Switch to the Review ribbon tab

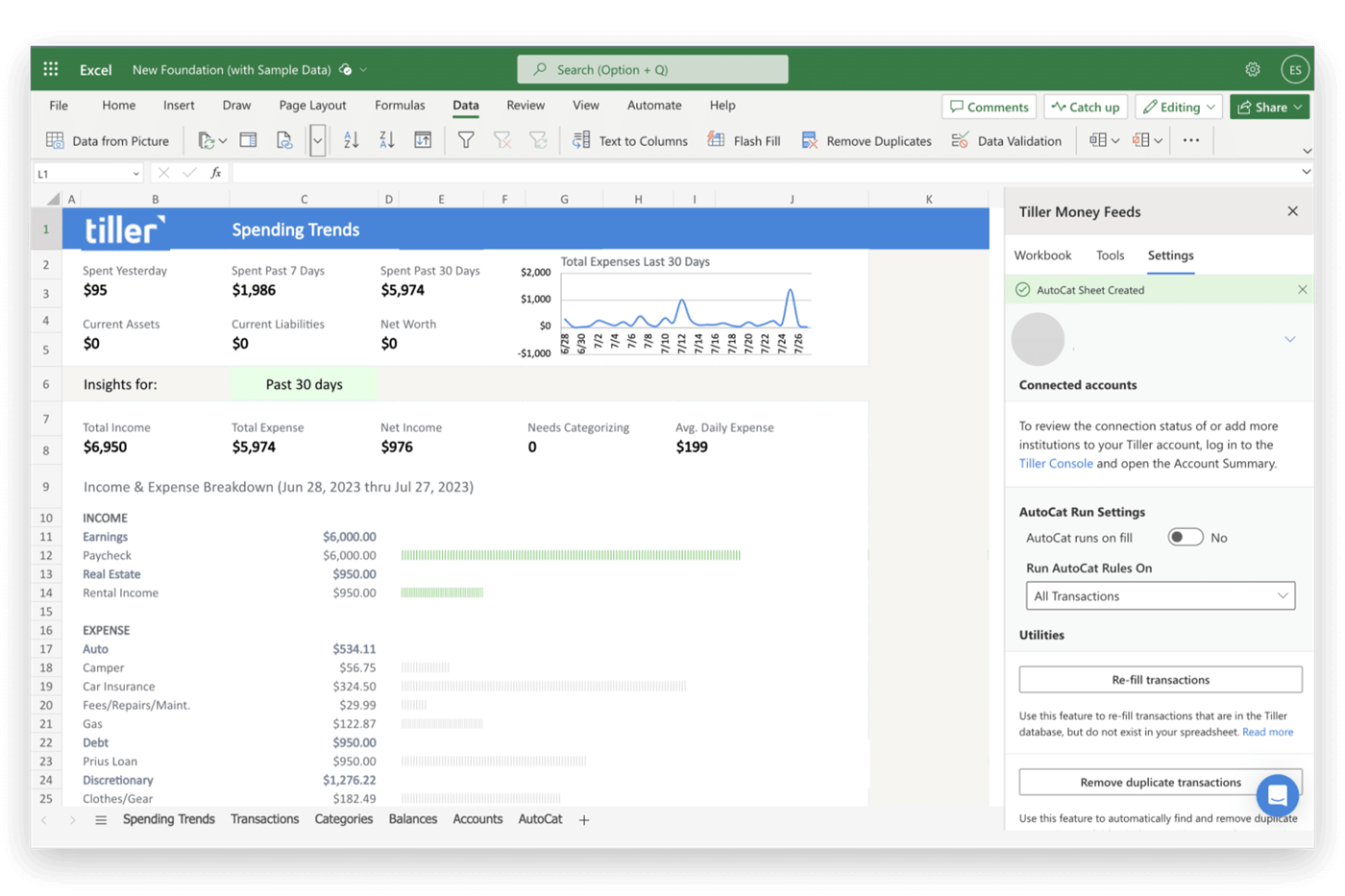[526, 106]
